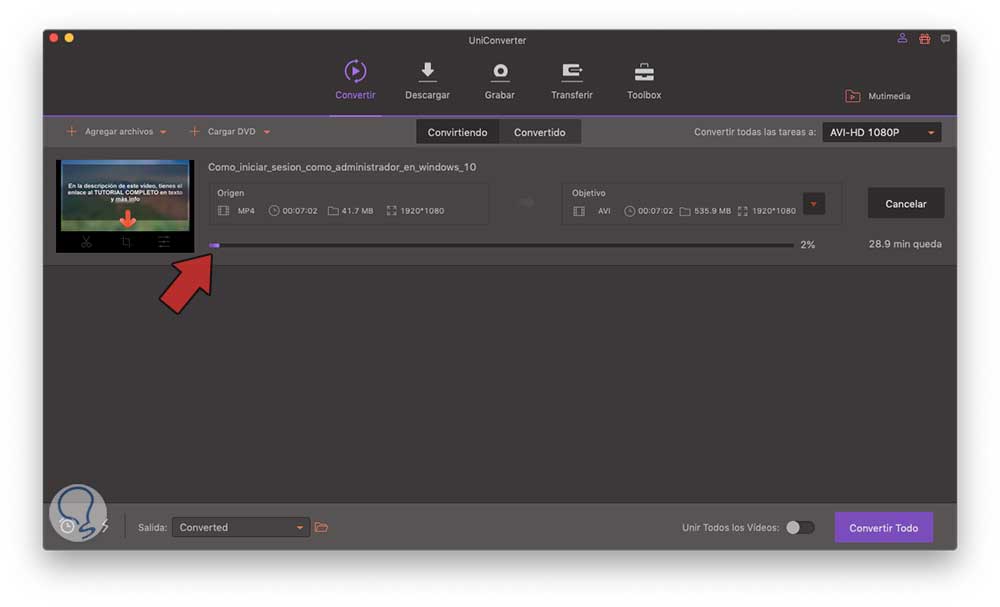Click the clock schedule icon at bottom left
Viewport: 1000px width, 607px height.
click(x=66, y=527)
